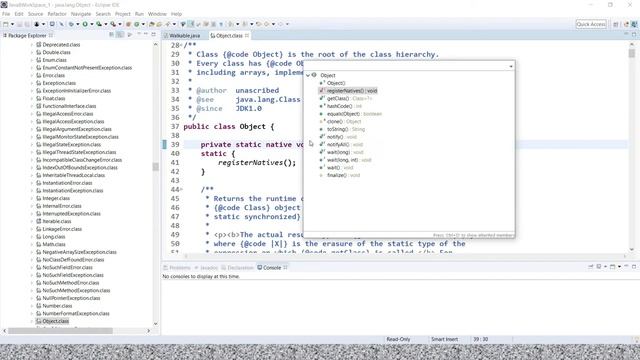Click the Open Type toolbar icon
This screenshot has height=360, width=640.
tap(152, 24)
